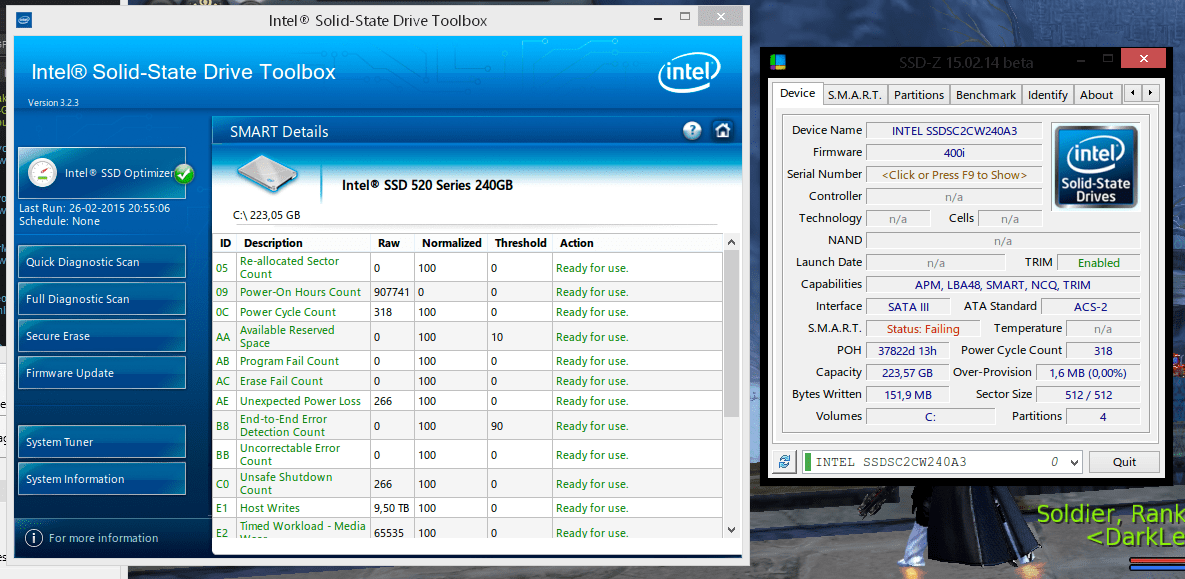The image size is (1185, 579).
Task: Select Uncorrectable Error Count row
Action: [x=469, y=454]
